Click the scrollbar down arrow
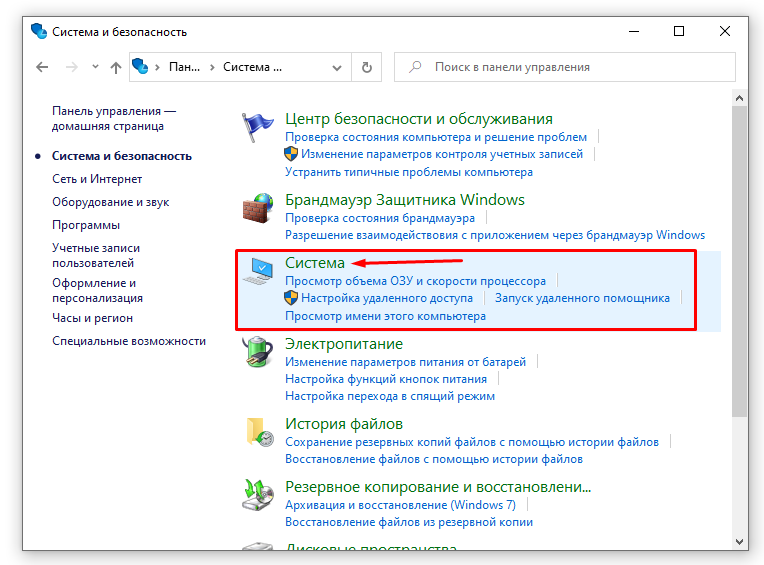The width and height of the screenshot is (764, 565). pos(739,541)
